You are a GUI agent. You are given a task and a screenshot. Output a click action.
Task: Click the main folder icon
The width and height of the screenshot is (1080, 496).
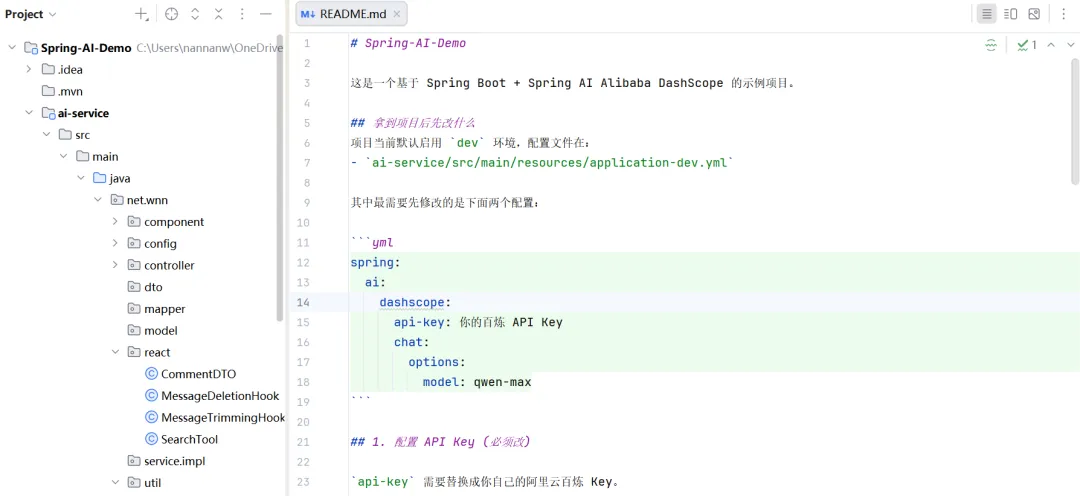pos(82,156)
